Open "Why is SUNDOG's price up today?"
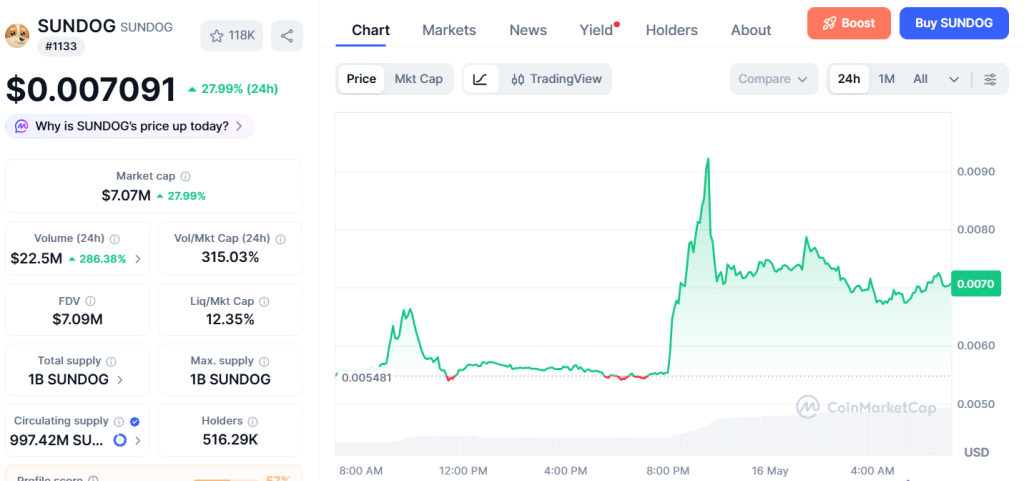The image size is (1024, 481). pos(130,127)
